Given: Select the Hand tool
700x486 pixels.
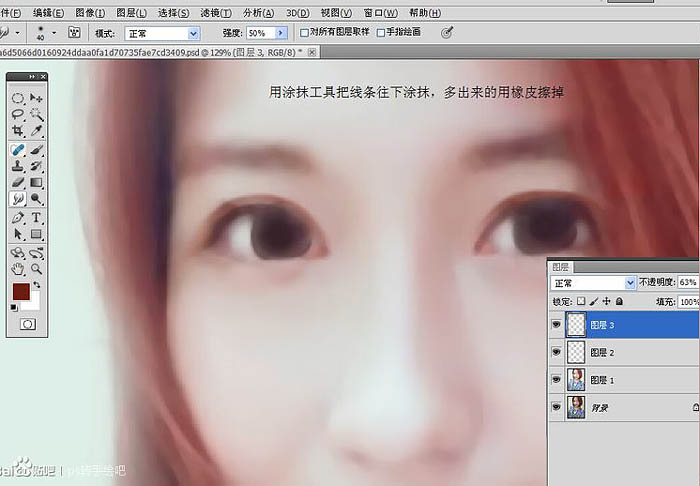Looking at the screenshot, I should click(x=17, y=269).
